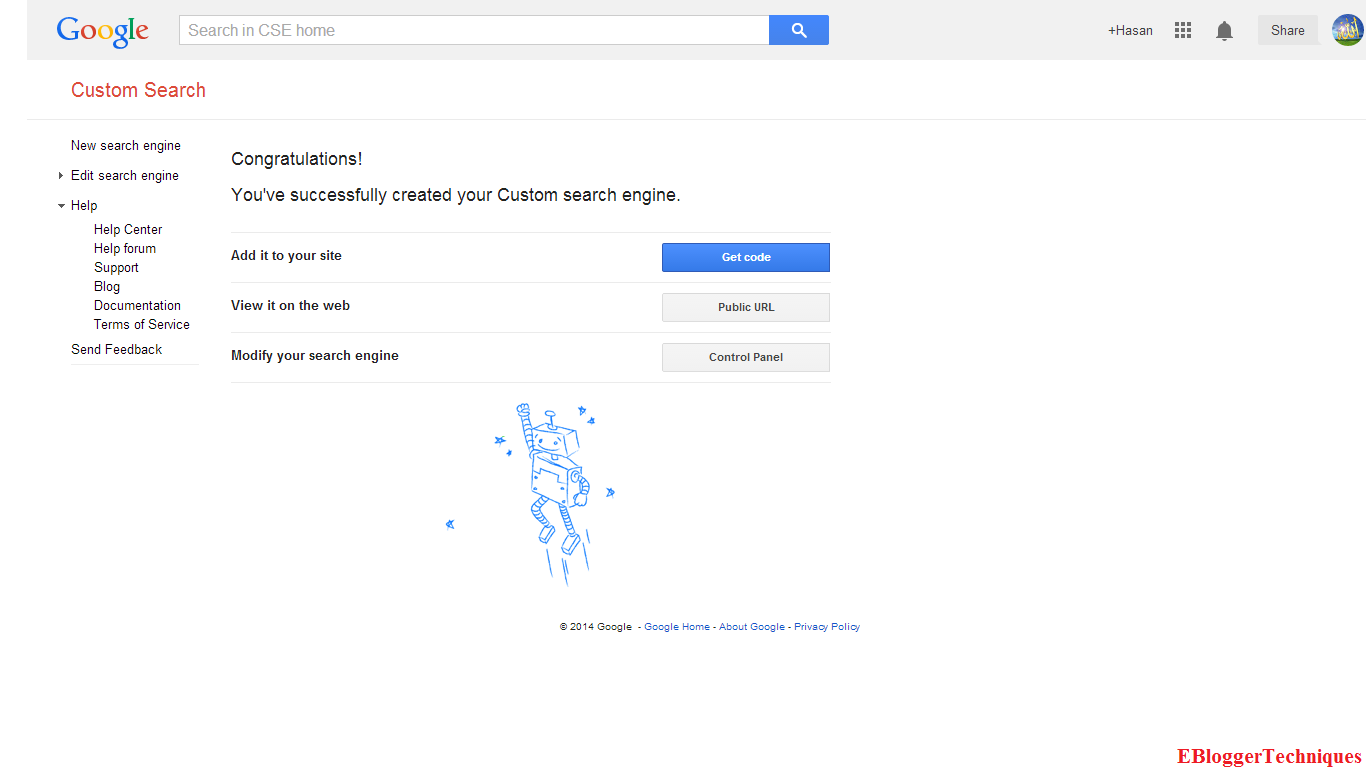Go to Documentation in sidebar
1366x768 pixels.
click(137, 306)
